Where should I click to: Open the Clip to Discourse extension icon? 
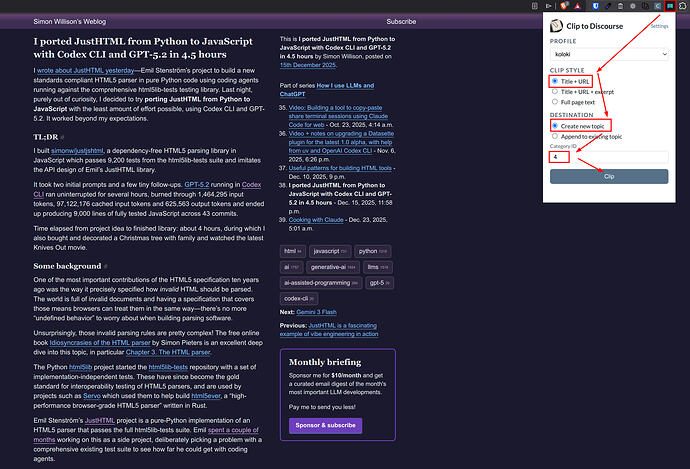(x=670, y=6)
